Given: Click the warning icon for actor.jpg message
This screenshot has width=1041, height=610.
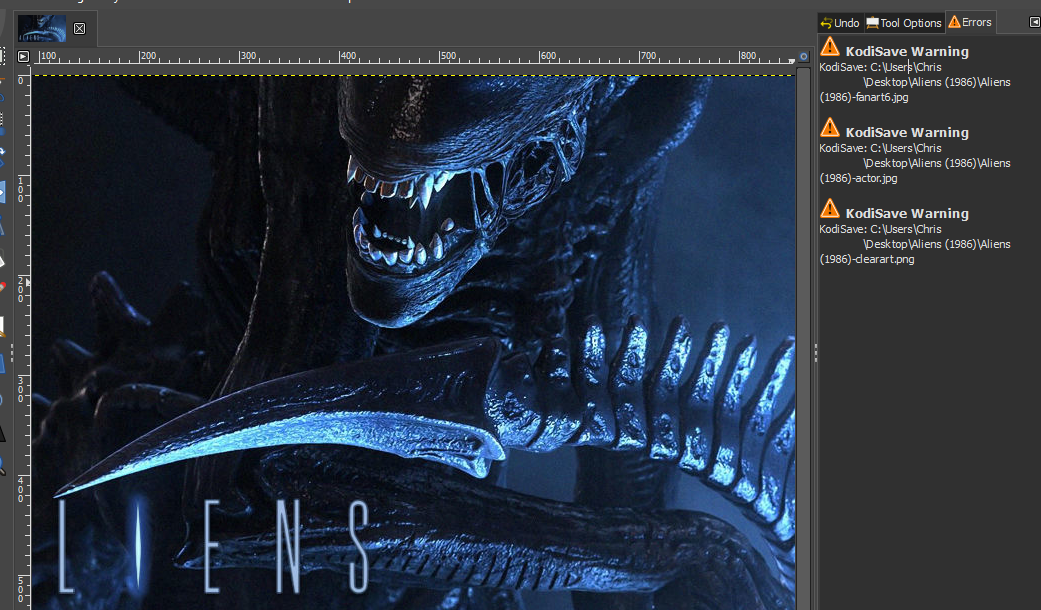Looking at the screenshot, I should pos(829,127).
